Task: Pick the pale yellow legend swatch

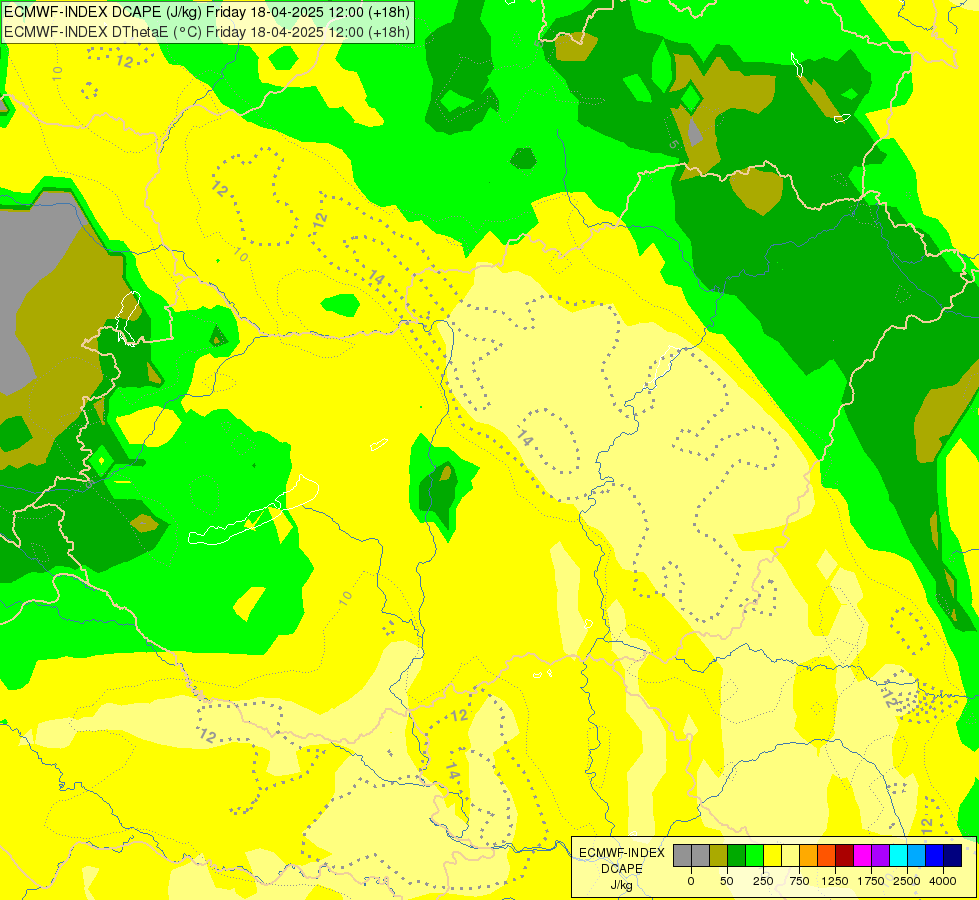Action: point(790,855)
